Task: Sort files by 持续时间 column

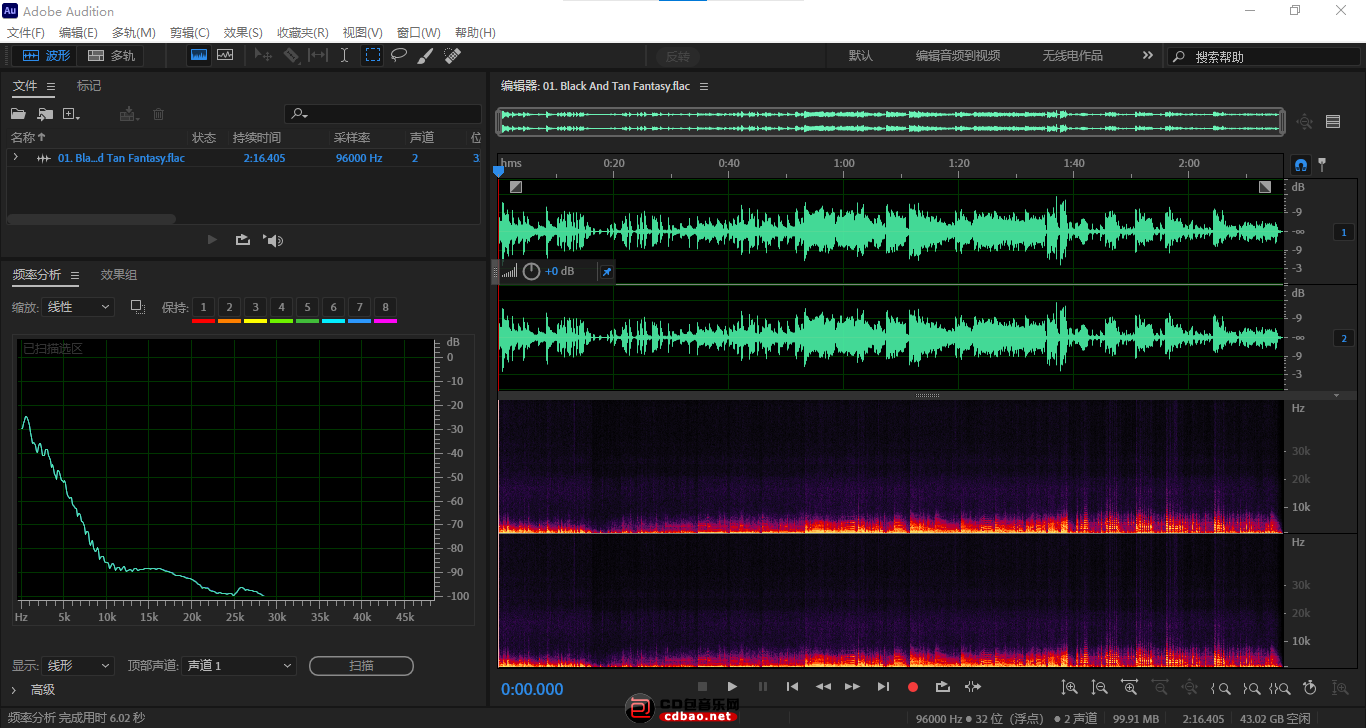Action: point(257,137)
